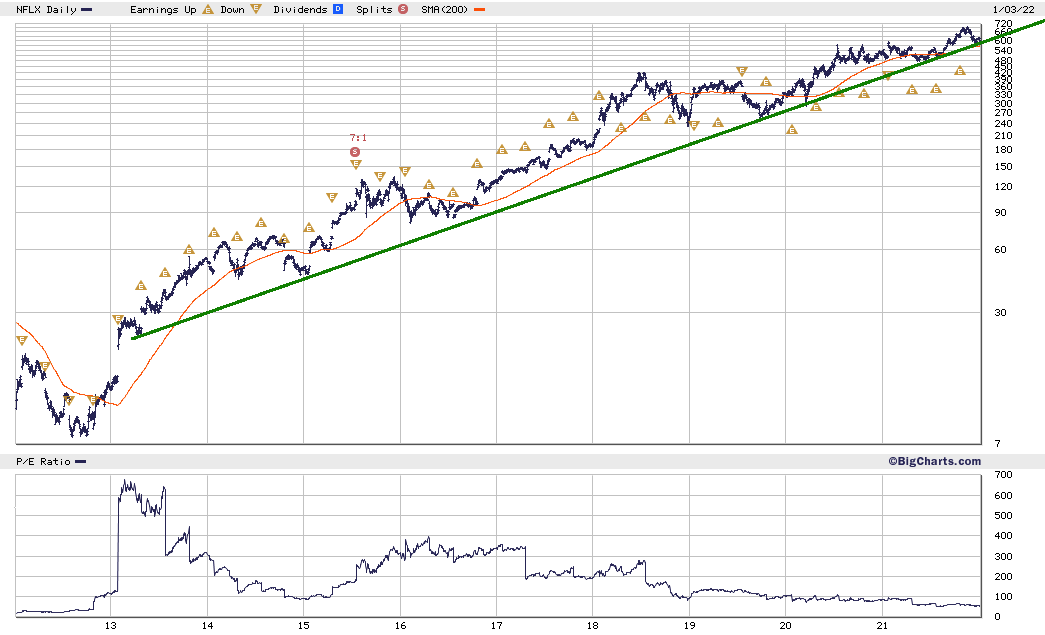Click year label "15" on the time axis
The width and height of the screenshot is (1045, 635).
coord(303,626)
